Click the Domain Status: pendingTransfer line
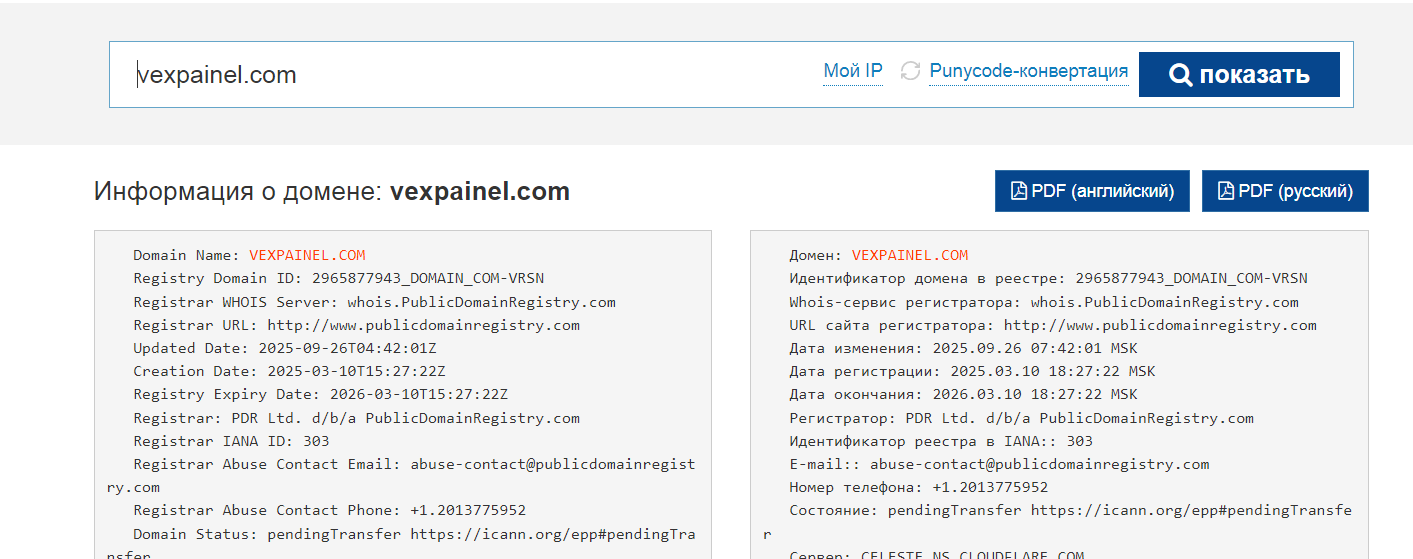This screenshot has width=1413, height=559. pos(401,545)
